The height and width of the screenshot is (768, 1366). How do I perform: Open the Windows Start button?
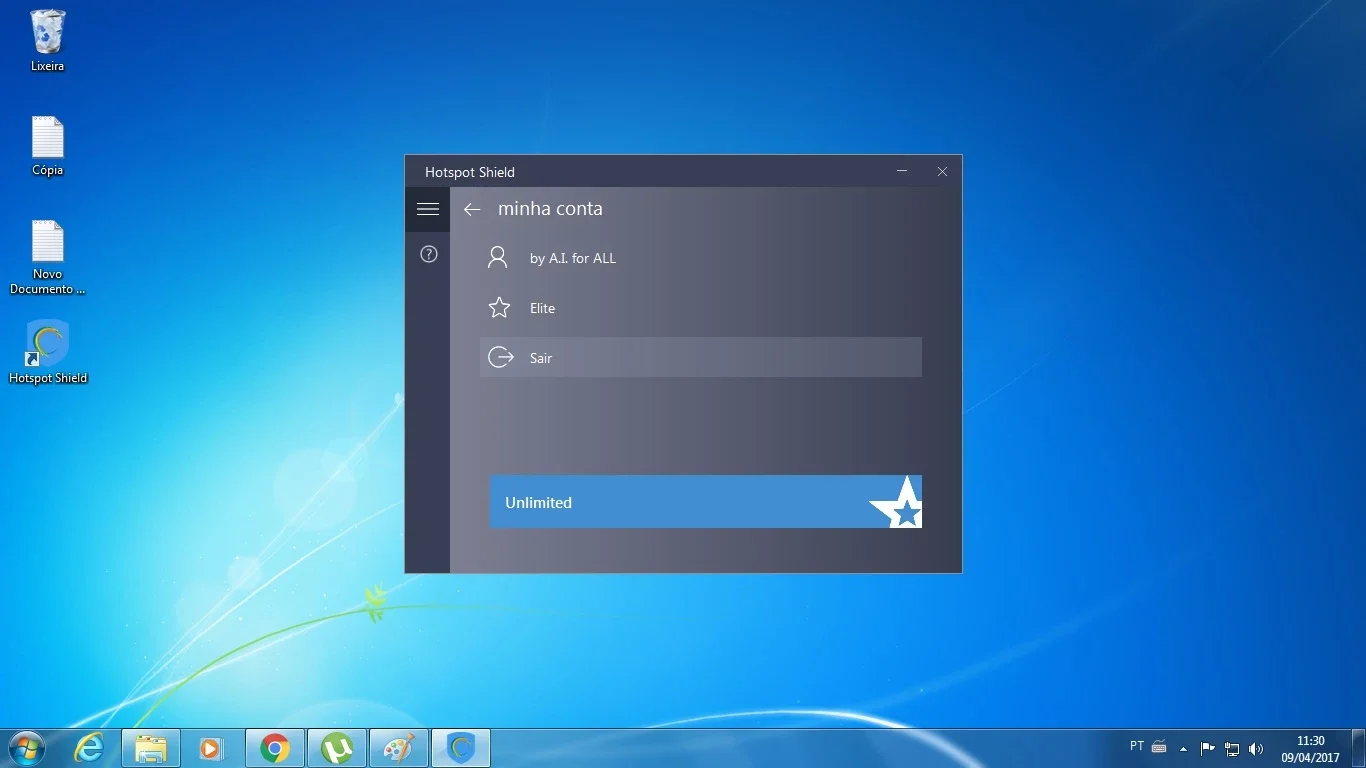click(26, 747)
